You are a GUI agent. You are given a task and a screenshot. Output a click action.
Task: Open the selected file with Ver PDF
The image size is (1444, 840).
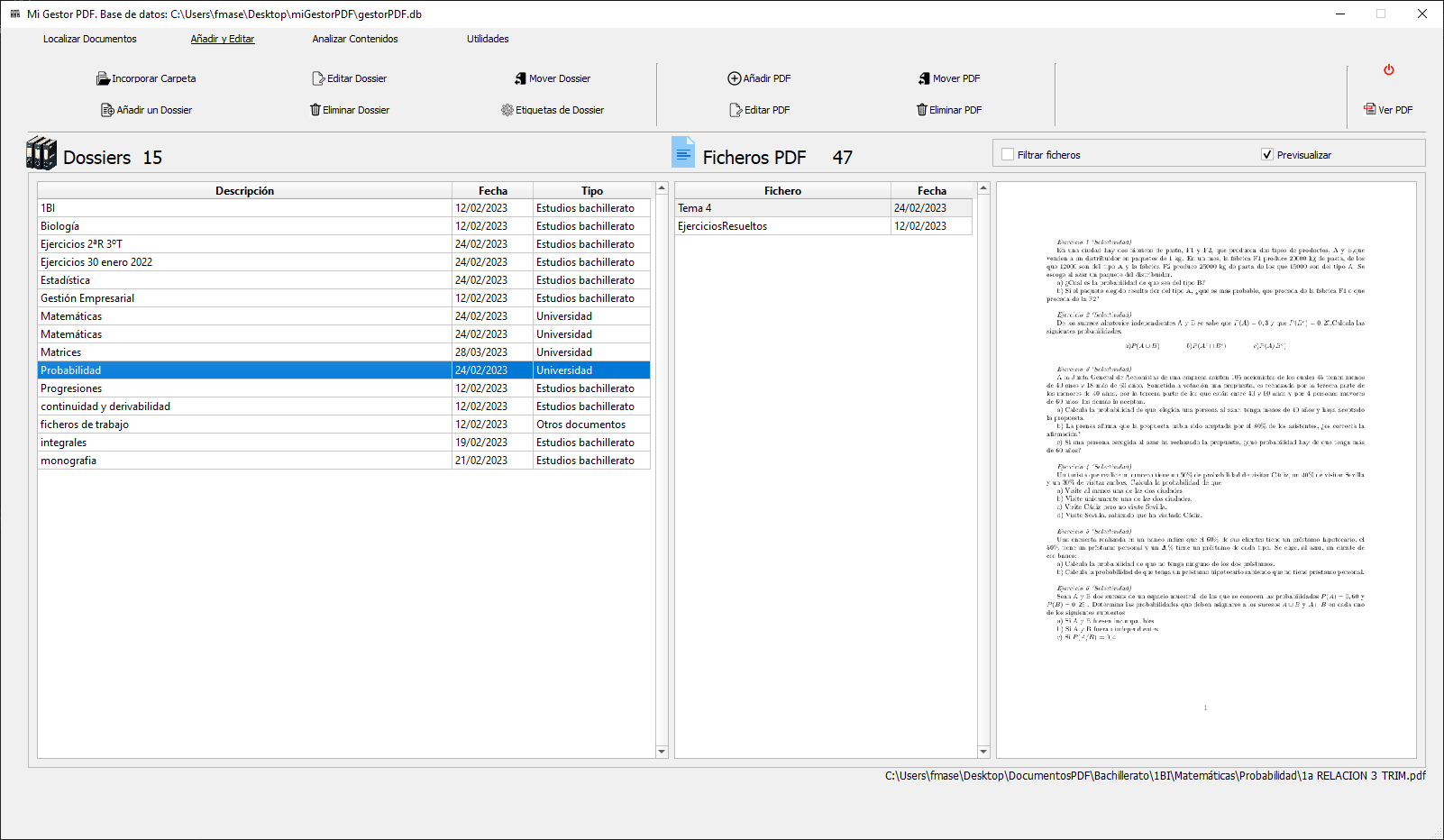pyautogui.click(x=1389, y=110)
